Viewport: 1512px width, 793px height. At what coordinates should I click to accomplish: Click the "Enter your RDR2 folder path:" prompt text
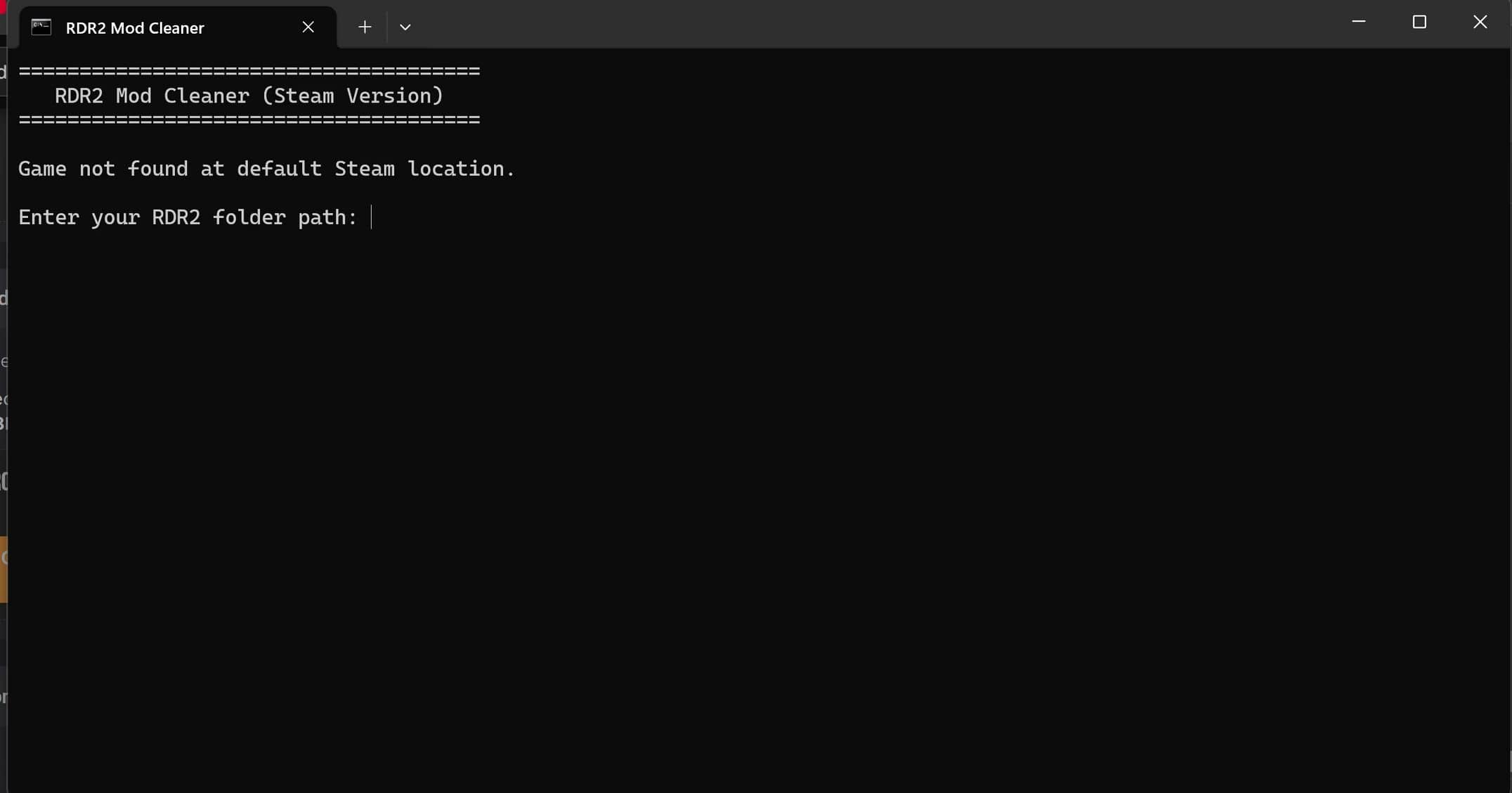188,217
